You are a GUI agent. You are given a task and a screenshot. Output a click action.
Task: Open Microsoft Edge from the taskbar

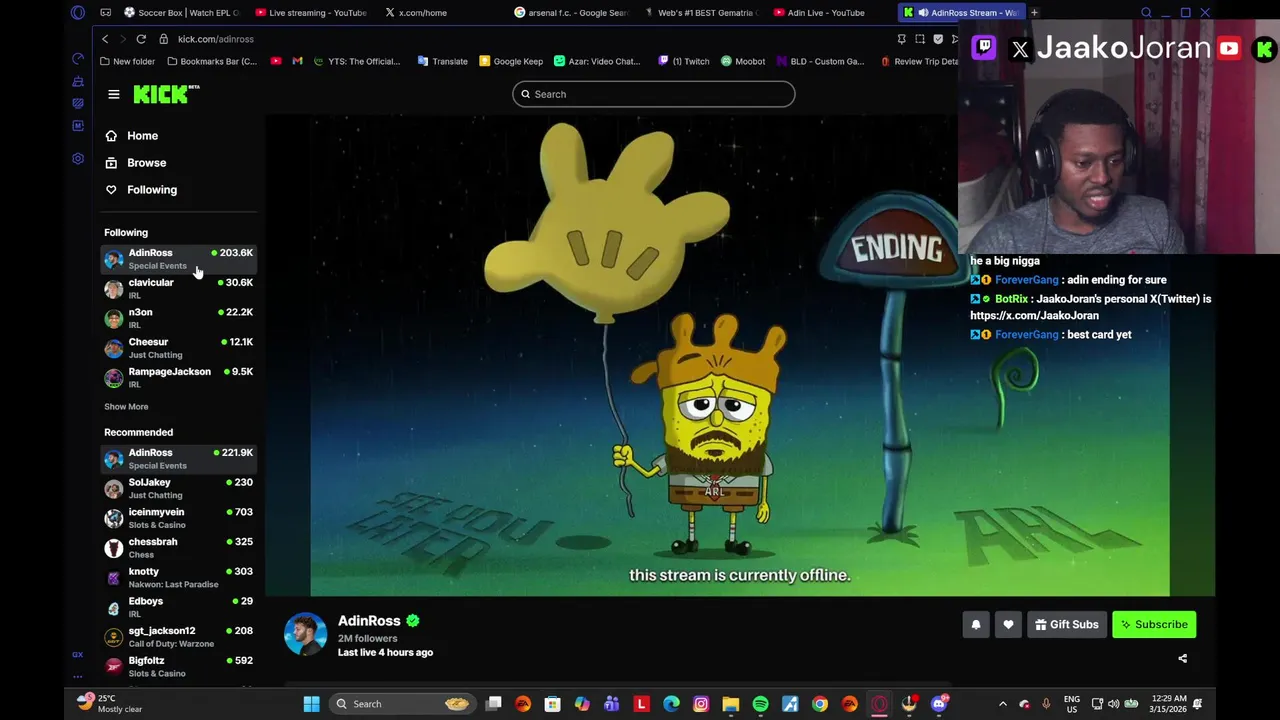click(x=671, y=705)
